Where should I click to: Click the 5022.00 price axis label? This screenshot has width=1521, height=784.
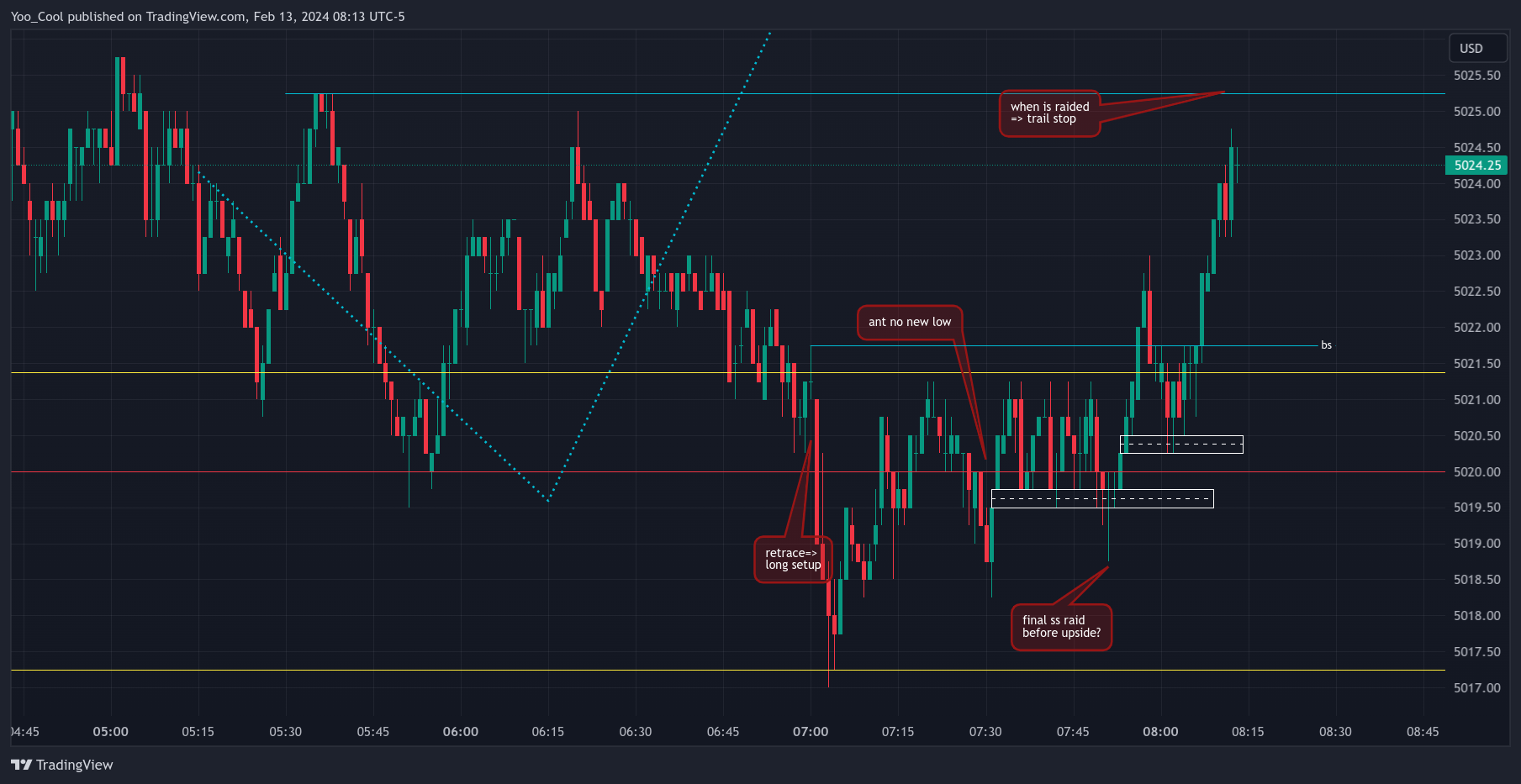[1477, 328]
